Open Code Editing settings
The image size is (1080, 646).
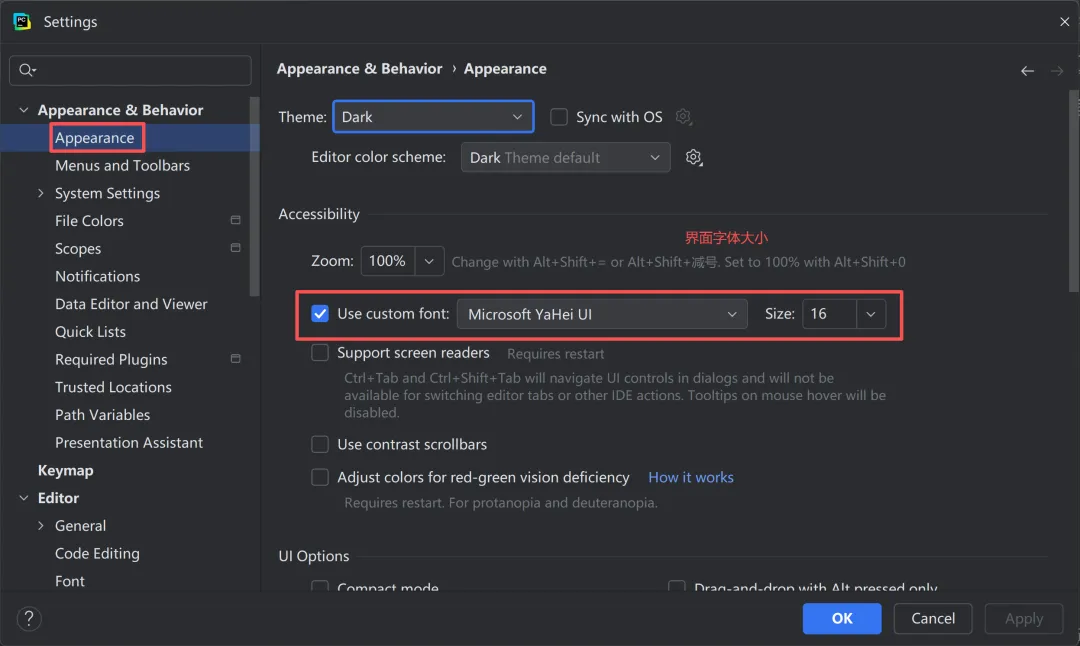coord(97,553)
